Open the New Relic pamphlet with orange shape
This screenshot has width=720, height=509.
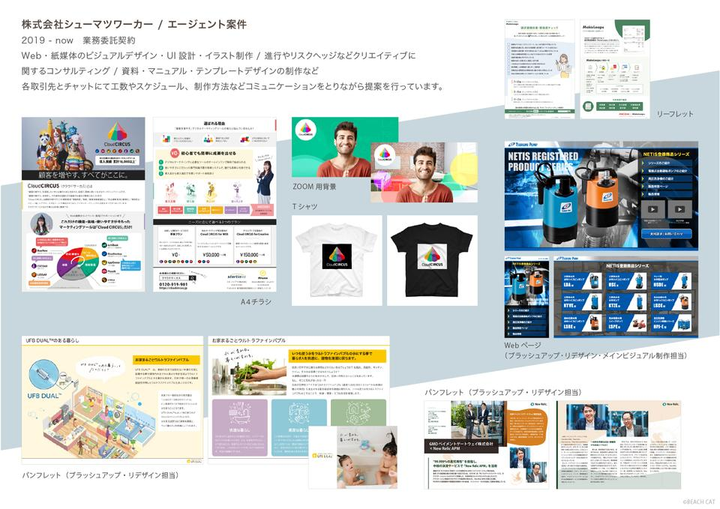click(486, 444)
